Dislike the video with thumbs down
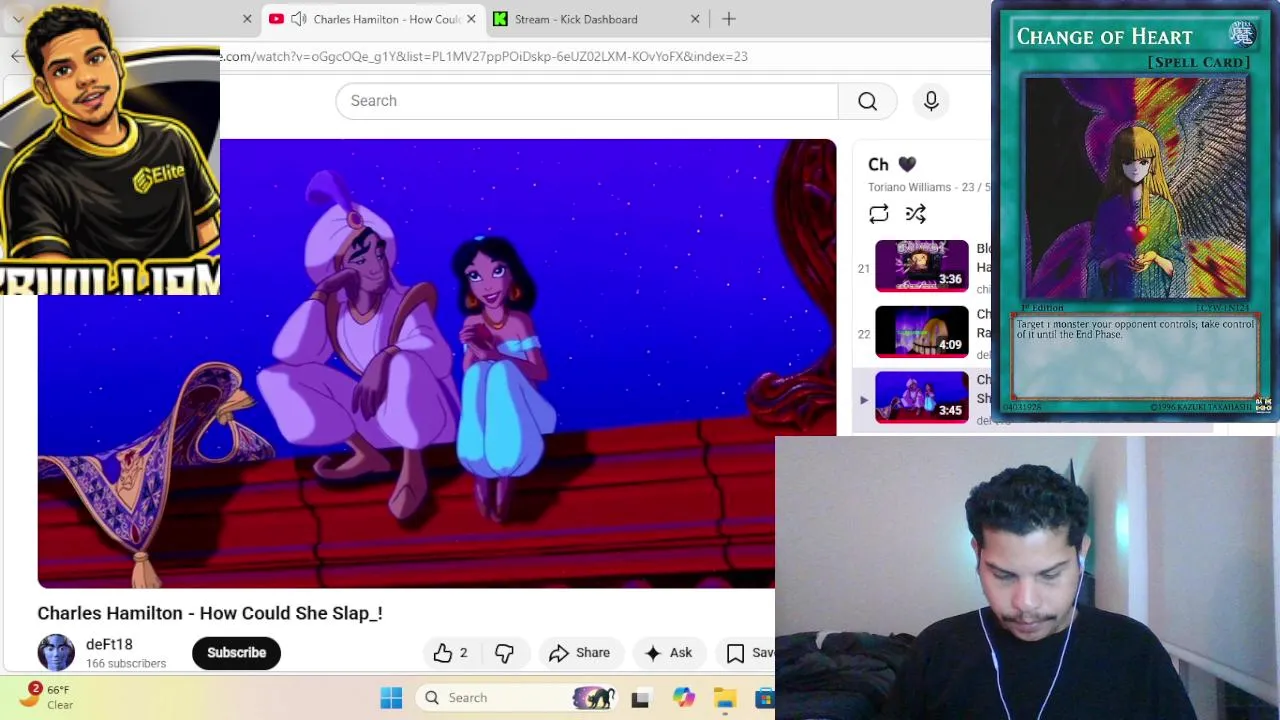The image size is (1280, 720). (504, 653)
